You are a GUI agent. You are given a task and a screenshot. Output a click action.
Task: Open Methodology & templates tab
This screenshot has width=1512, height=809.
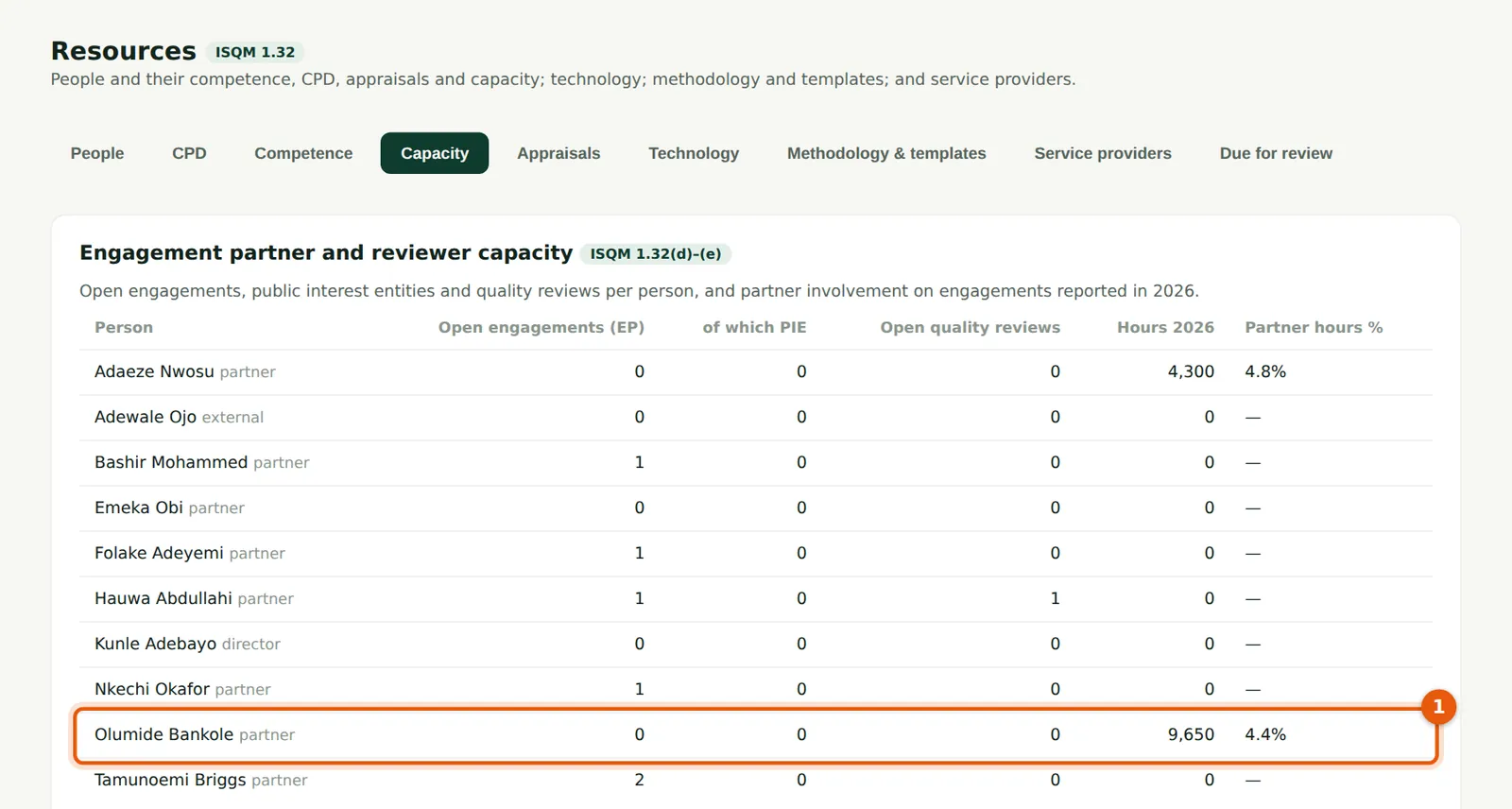click(x=886, y=153)
